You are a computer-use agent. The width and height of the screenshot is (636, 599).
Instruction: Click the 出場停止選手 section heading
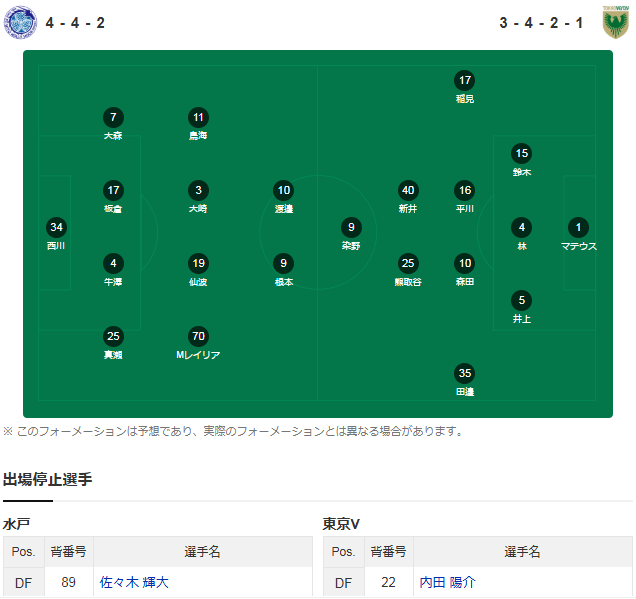click(x=47, y=479)
